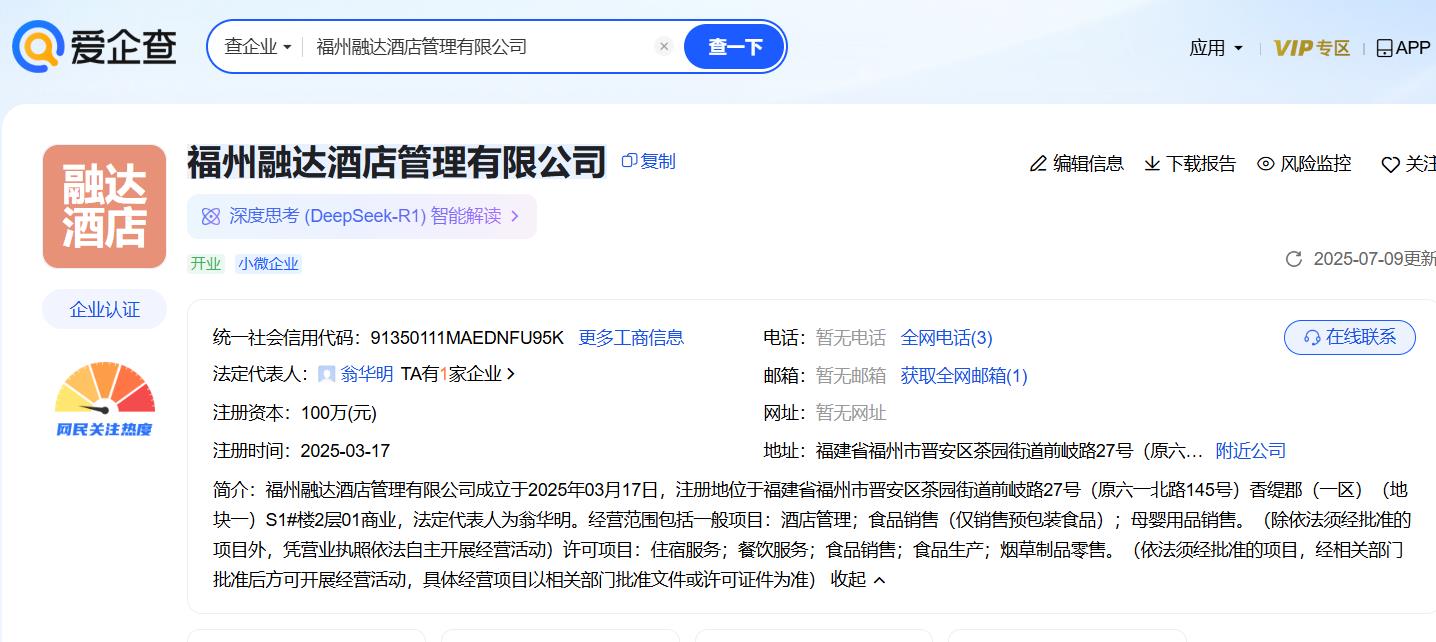Focus the company name search field
This screenshot has height=642, width=1436.
tap(480, 47)
